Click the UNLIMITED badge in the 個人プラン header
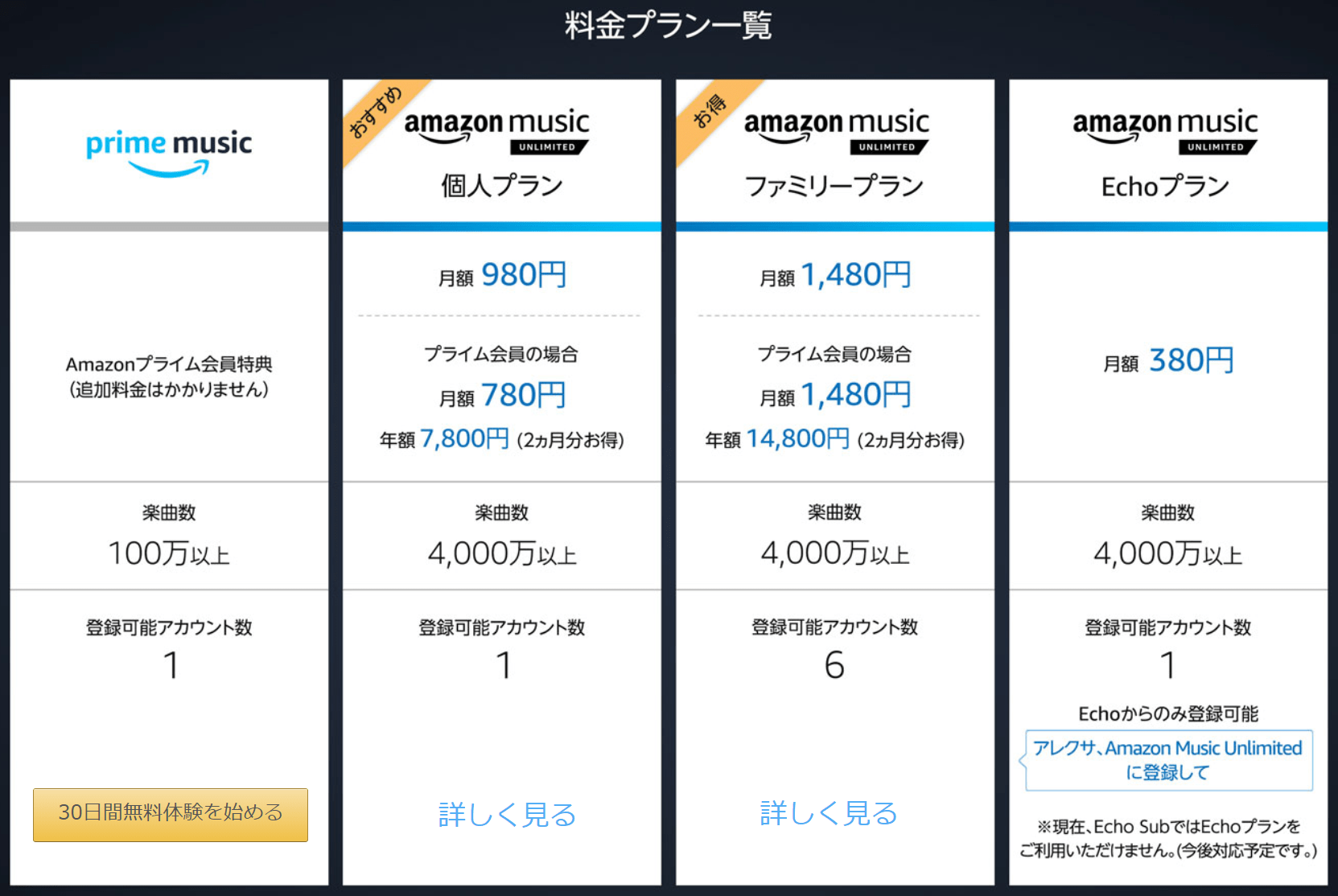The width and height of the screenshot is (1338, 896). coord(551,147)
